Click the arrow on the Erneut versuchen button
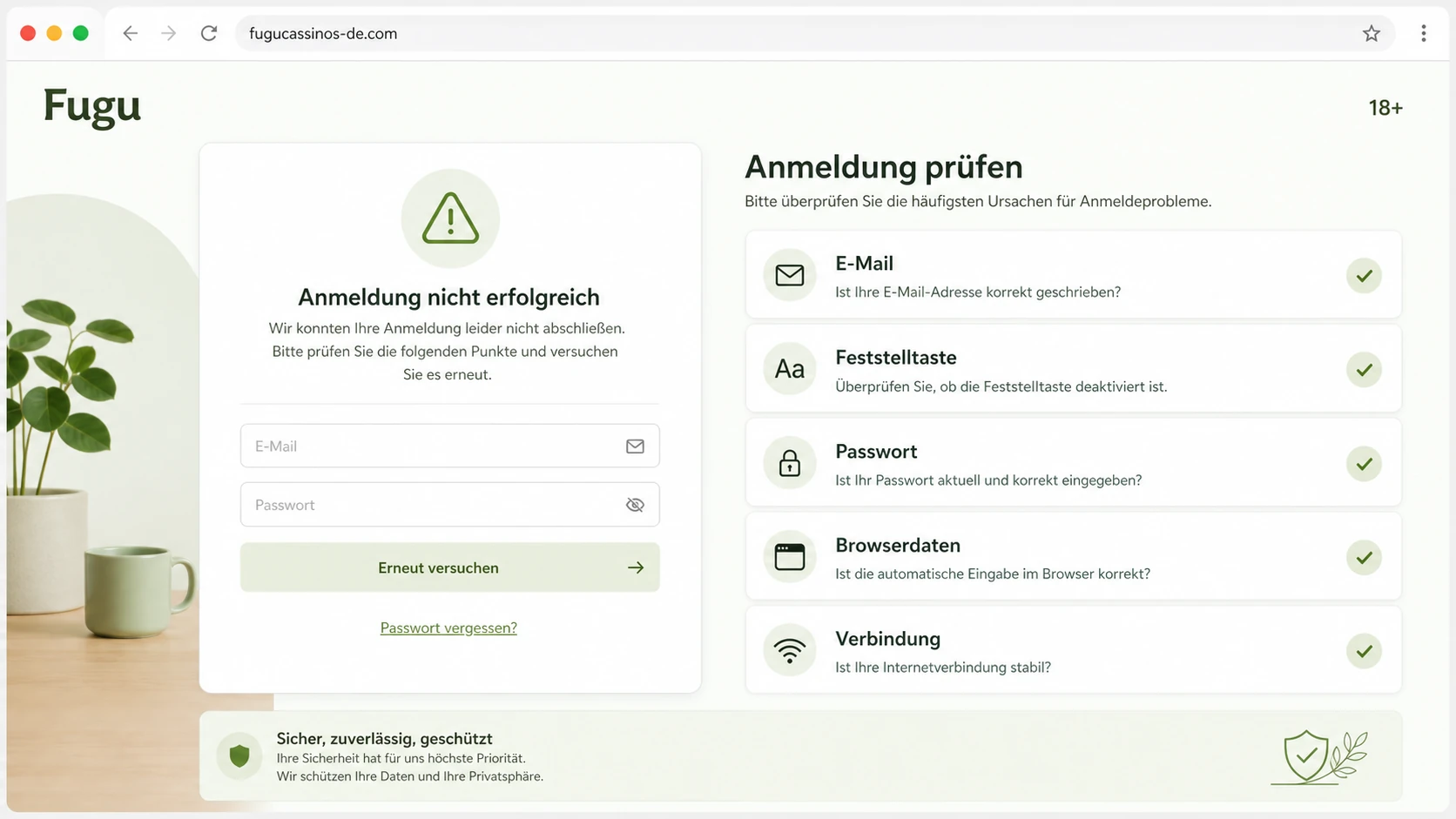The width and height of the screenshot is (1456, 819). click(x=636, y=567)
